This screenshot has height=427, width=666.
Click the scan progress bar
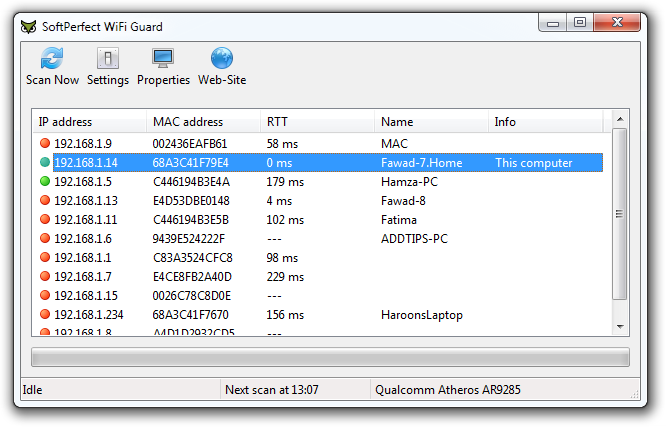click(330, 357)
